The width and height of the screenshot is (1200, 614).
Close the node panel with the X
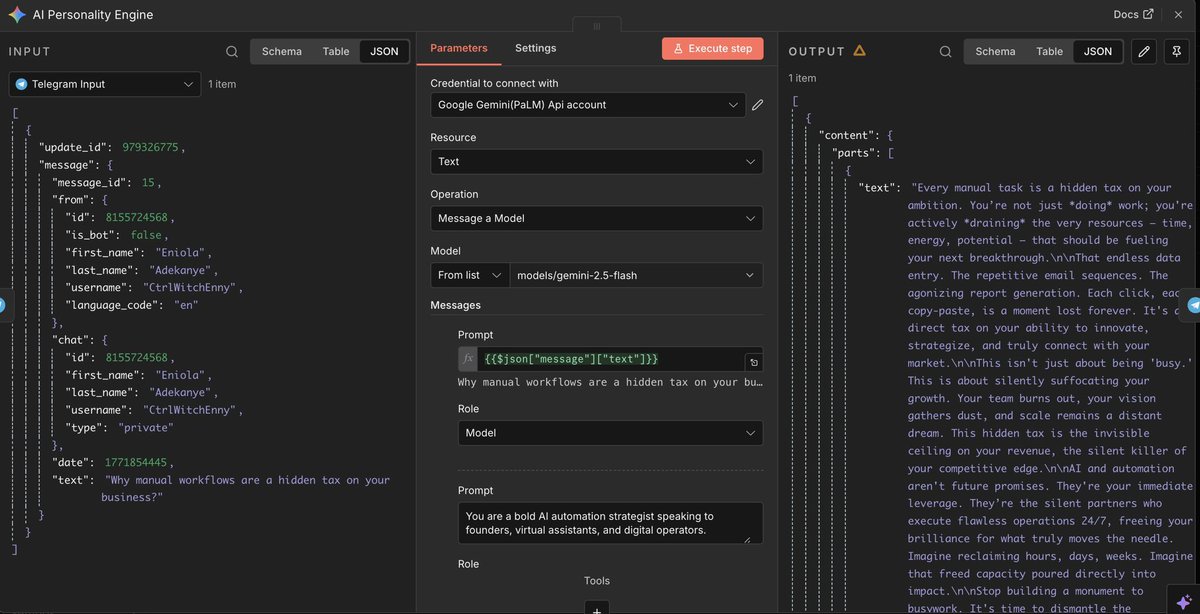pos(1180,14)
